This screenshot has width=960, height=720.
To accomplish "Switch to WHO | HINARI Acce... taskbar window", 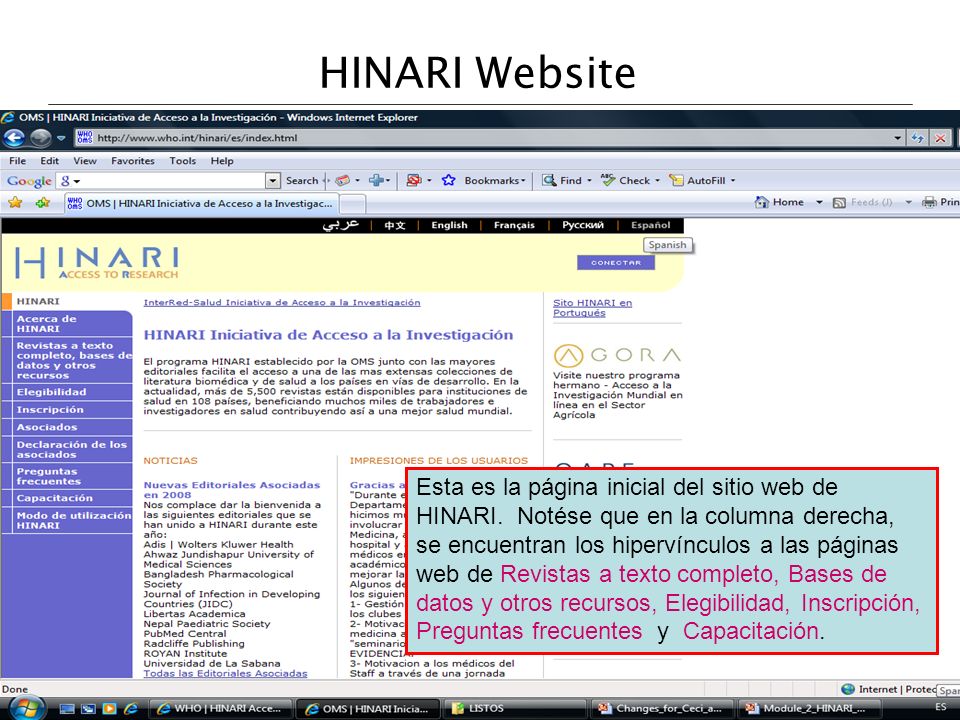I will pos(221,708).
